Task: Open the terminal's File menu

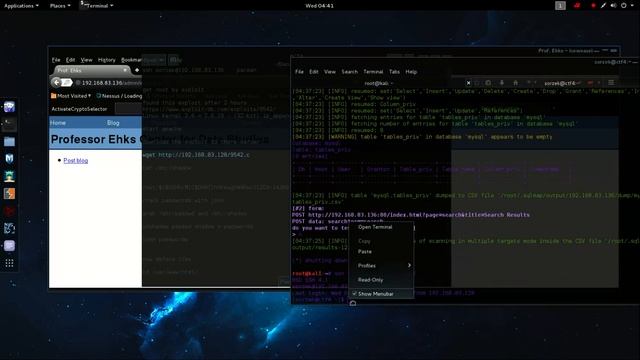Action: click(x=299, y=72)
